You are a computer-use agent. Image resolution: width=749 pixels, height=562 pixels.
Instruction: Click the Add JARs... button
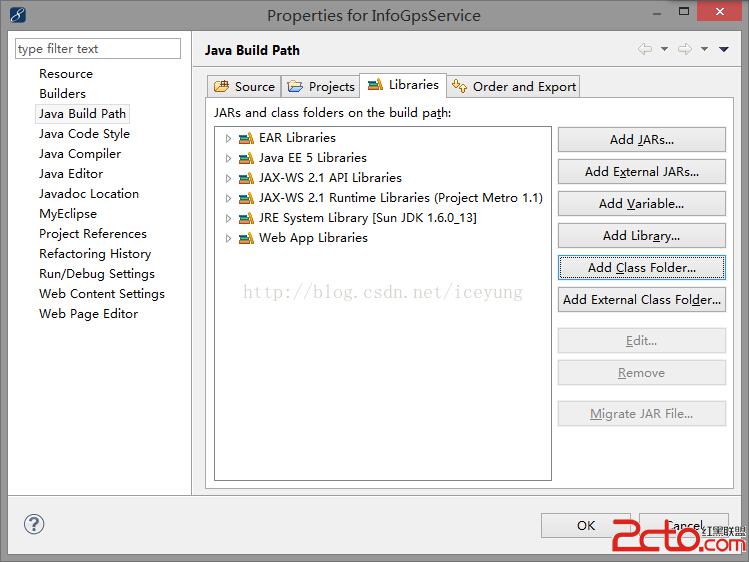point(642,139)
